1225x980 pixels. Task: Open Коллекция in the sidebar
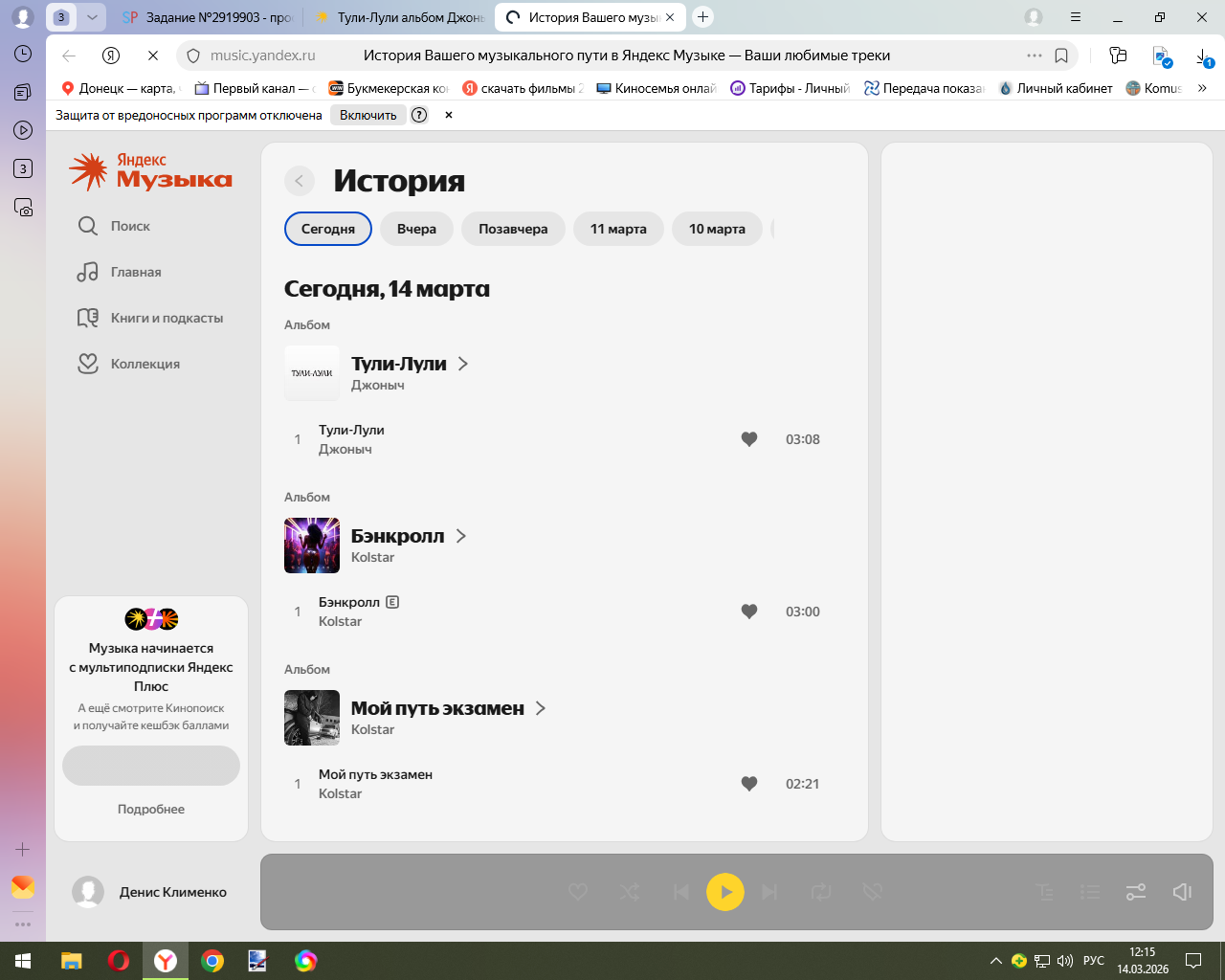point(128,364)
